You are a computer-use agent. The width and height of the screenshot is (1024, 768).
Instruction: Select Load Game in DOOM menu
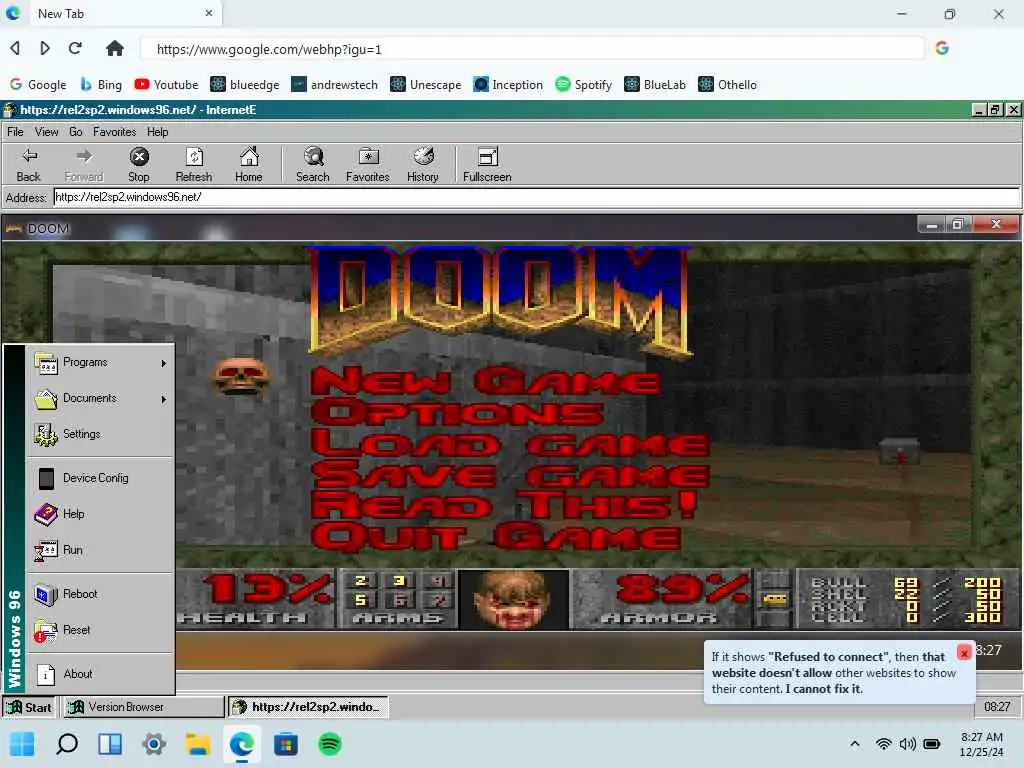point(510,445)
